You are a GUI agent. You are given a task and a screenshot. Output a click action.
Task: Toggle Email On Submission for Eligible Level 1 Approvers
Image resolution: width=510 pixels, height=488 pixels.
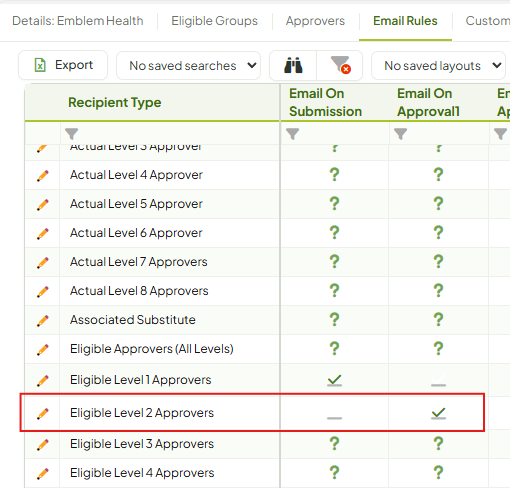[334, 380]
